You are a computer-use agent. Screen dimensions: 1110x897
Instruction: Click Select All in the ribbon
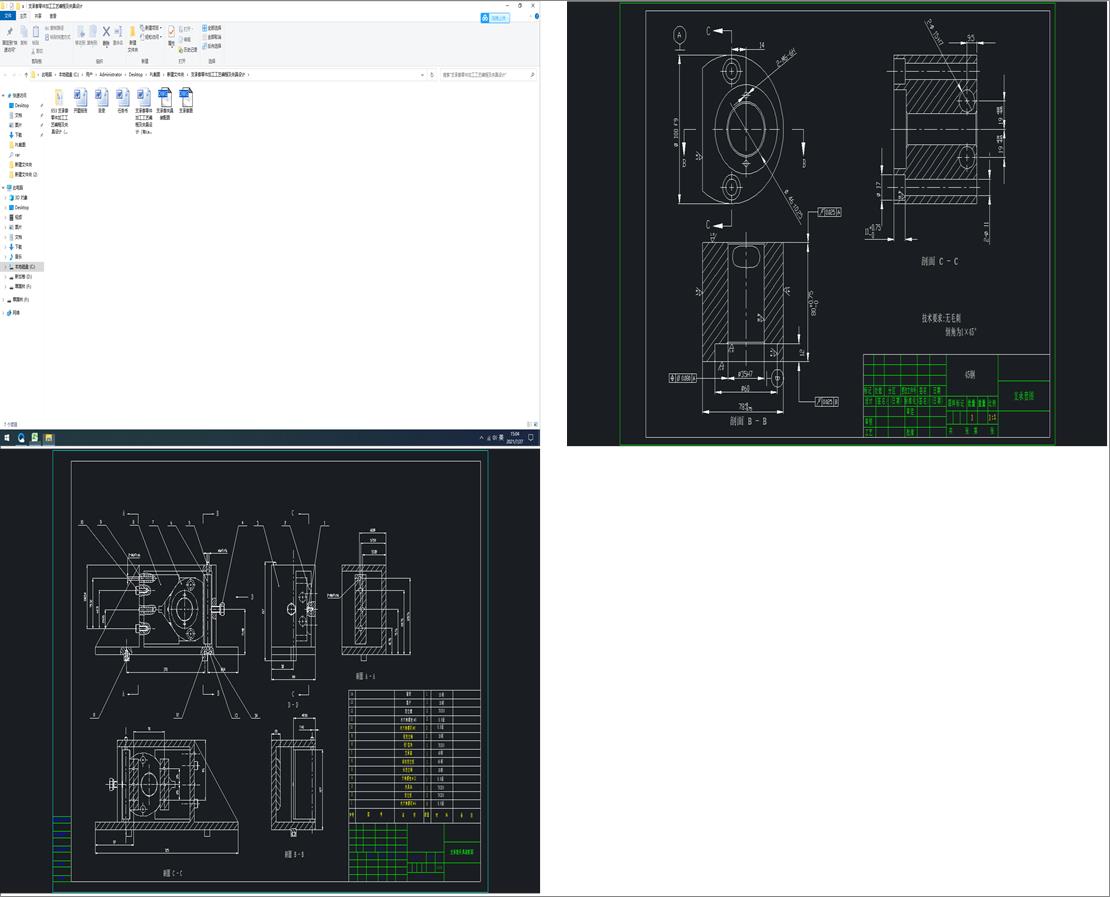point(213,28)
